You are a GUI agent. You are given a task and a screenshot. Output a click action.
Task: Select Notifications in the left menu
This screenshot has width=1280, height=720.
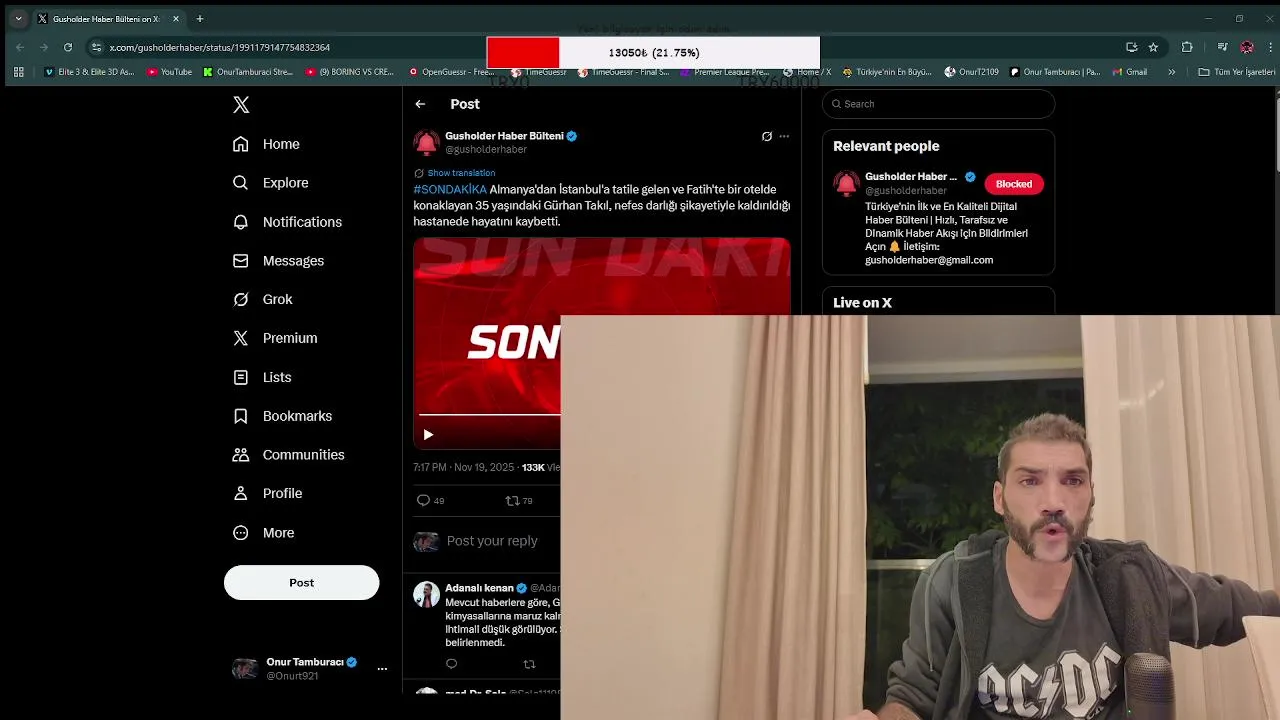pos(287,222)
